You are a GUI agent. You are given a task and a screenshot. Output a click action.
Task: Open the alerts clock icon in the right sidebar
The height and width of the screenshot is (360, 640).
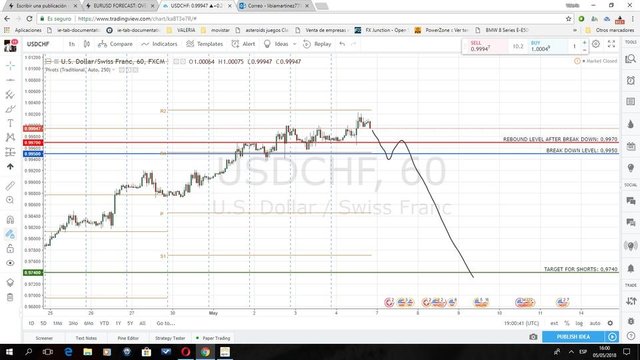point(631,80)
